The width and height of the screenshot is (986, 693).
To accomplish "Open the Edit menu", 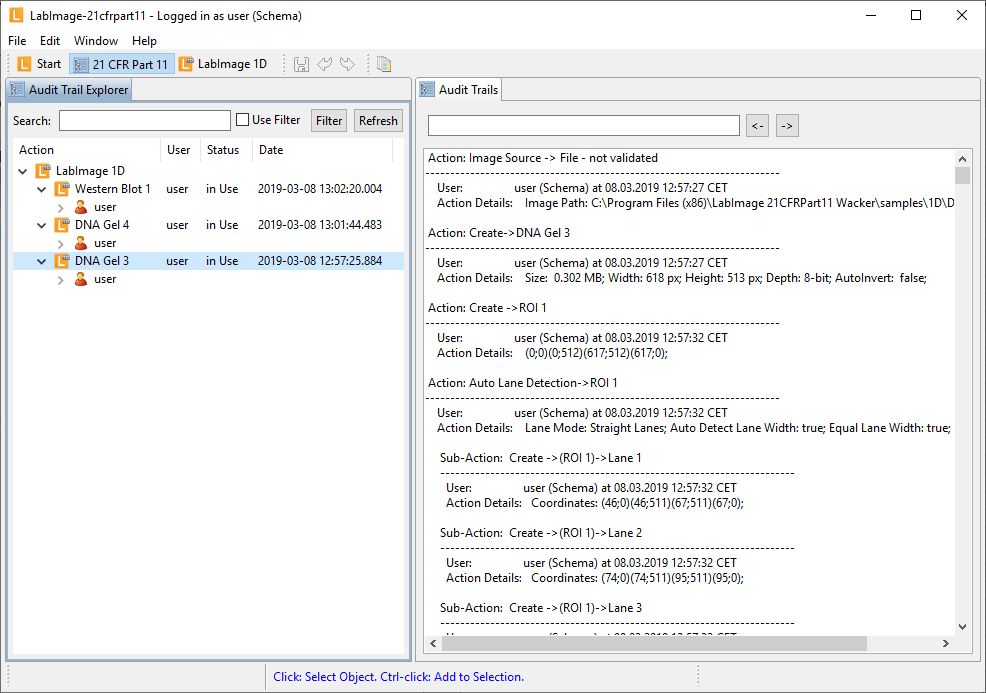I will (50, 41).
